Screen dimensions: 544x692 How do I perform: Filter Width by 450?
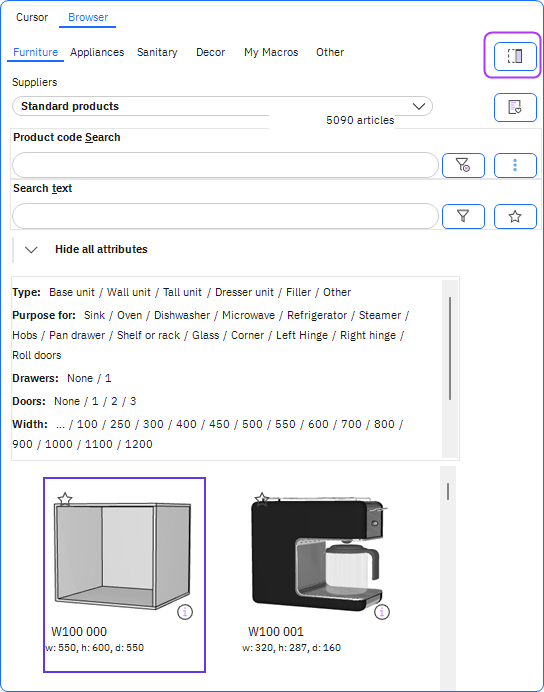[x=219, y=424]
